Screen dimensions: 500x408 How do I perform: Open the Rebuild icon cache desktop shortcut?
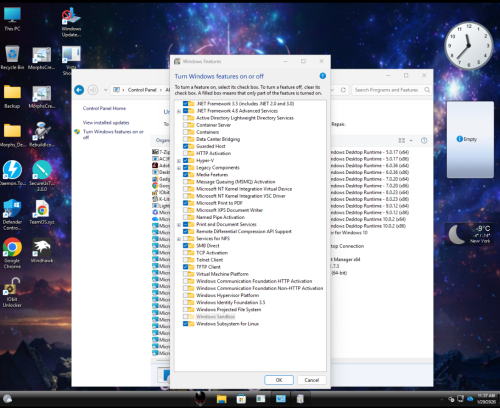tap(42, 135)
